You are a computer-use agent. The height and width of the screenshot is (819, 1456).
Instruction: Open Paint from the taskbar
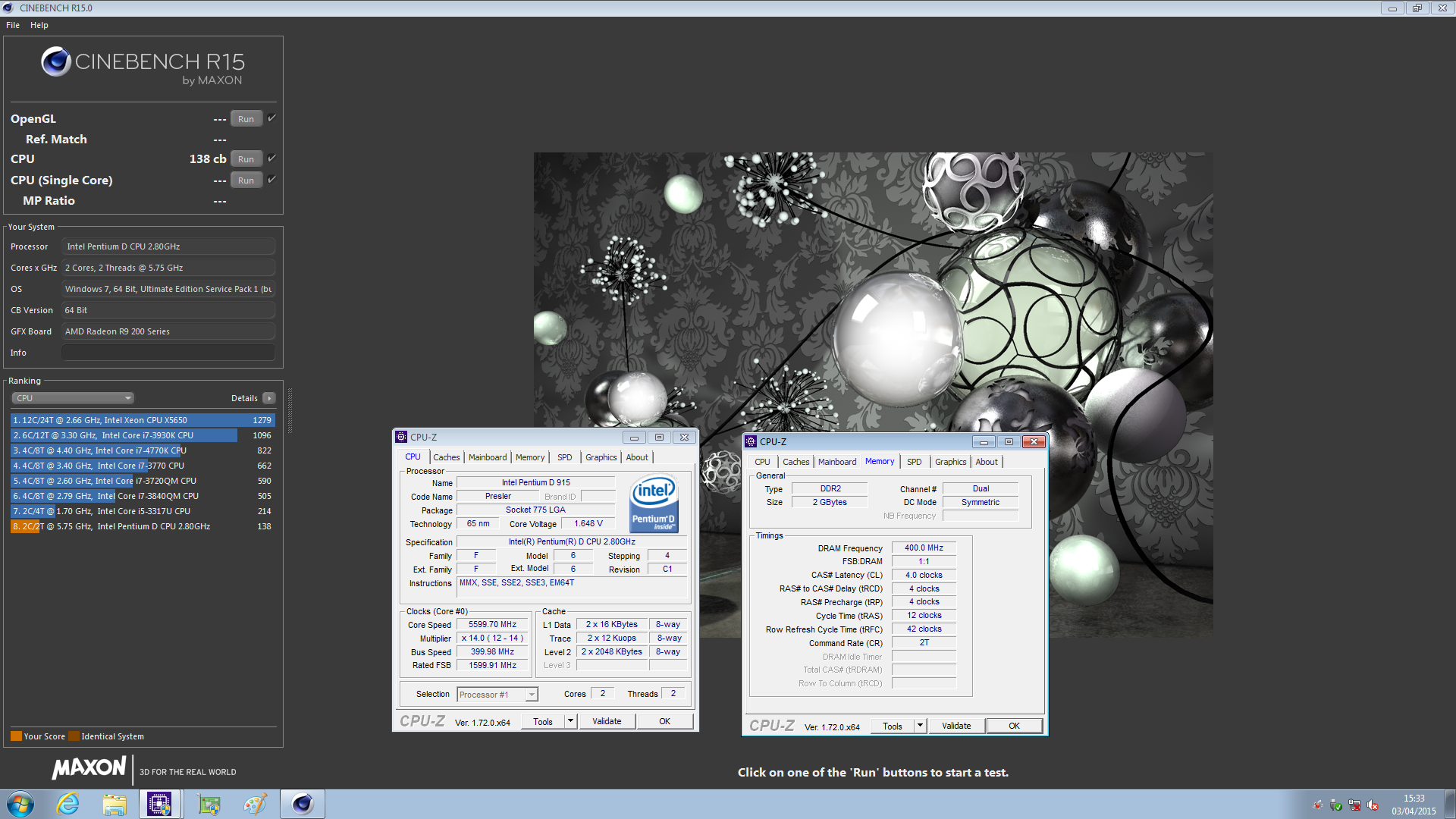pyautogui.click(x=255, y=804)
